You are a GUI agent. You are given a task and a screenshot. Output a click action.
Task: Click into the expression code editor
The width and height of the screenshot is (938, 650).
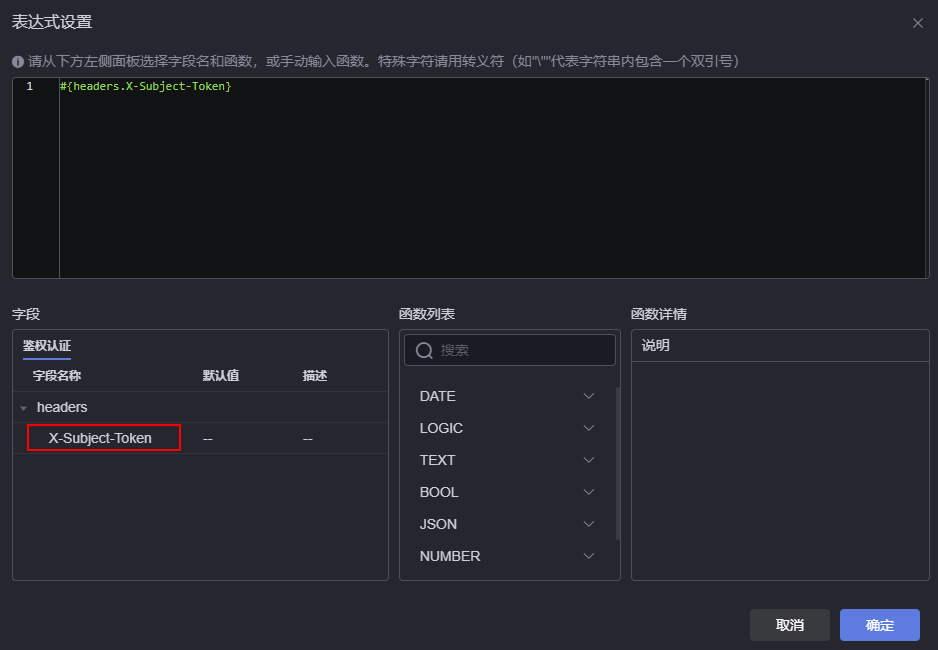pyautogui.click(x=492, y=178)
